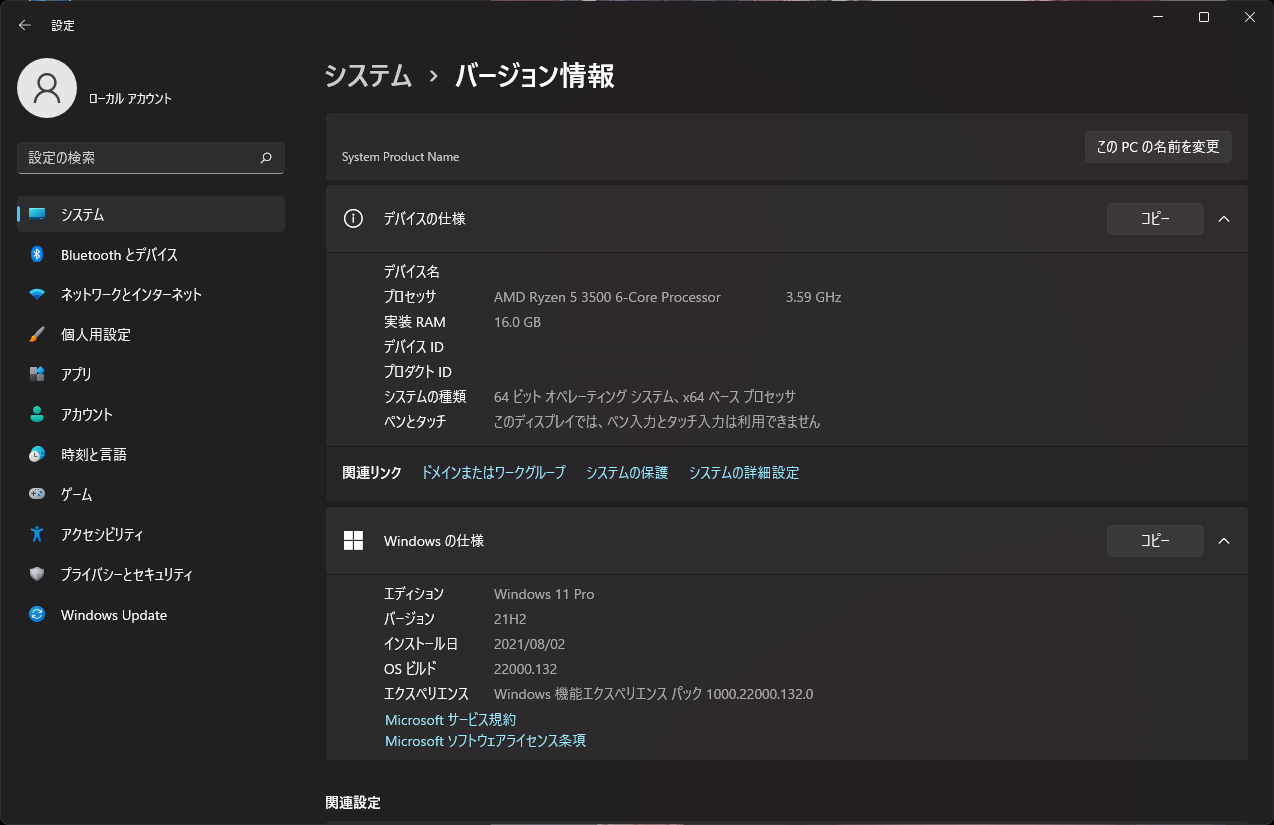
Task: Click the 21H2 version value
Action: point(510,619)
